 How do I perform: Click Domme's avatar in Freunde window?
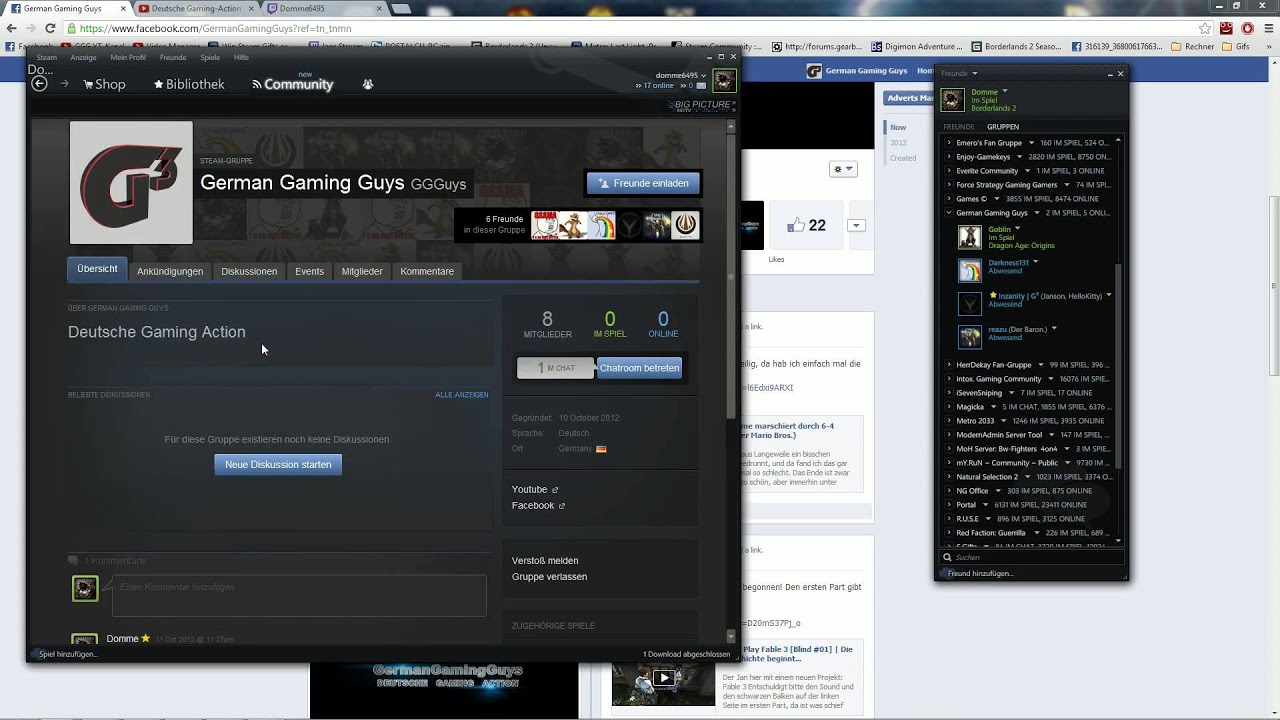pos(952,100)
